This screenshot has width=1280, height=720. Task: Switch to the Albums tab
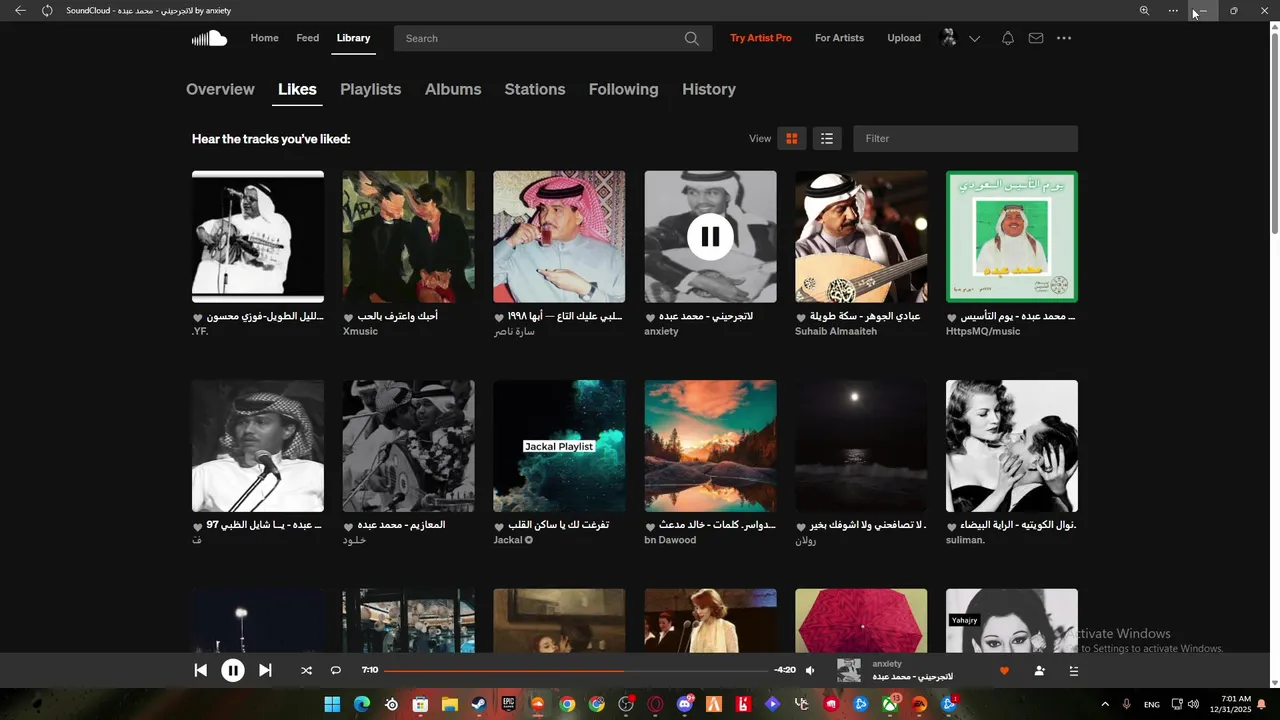click(x=453, y=89)
